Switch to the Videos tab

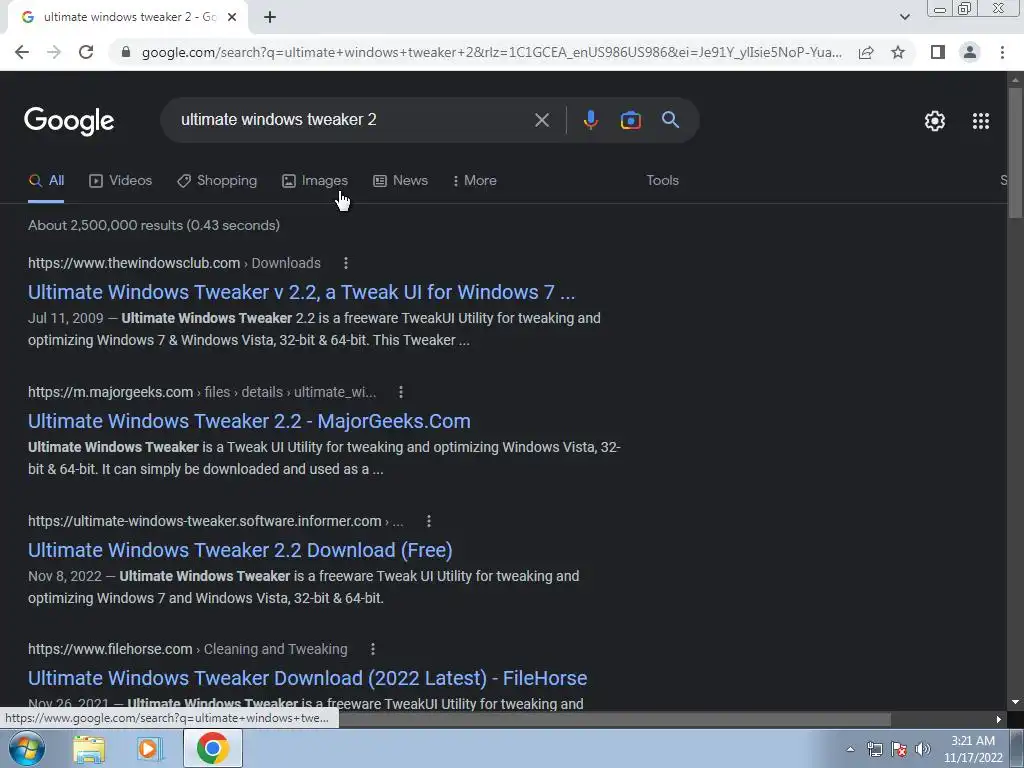coord(121,181)
